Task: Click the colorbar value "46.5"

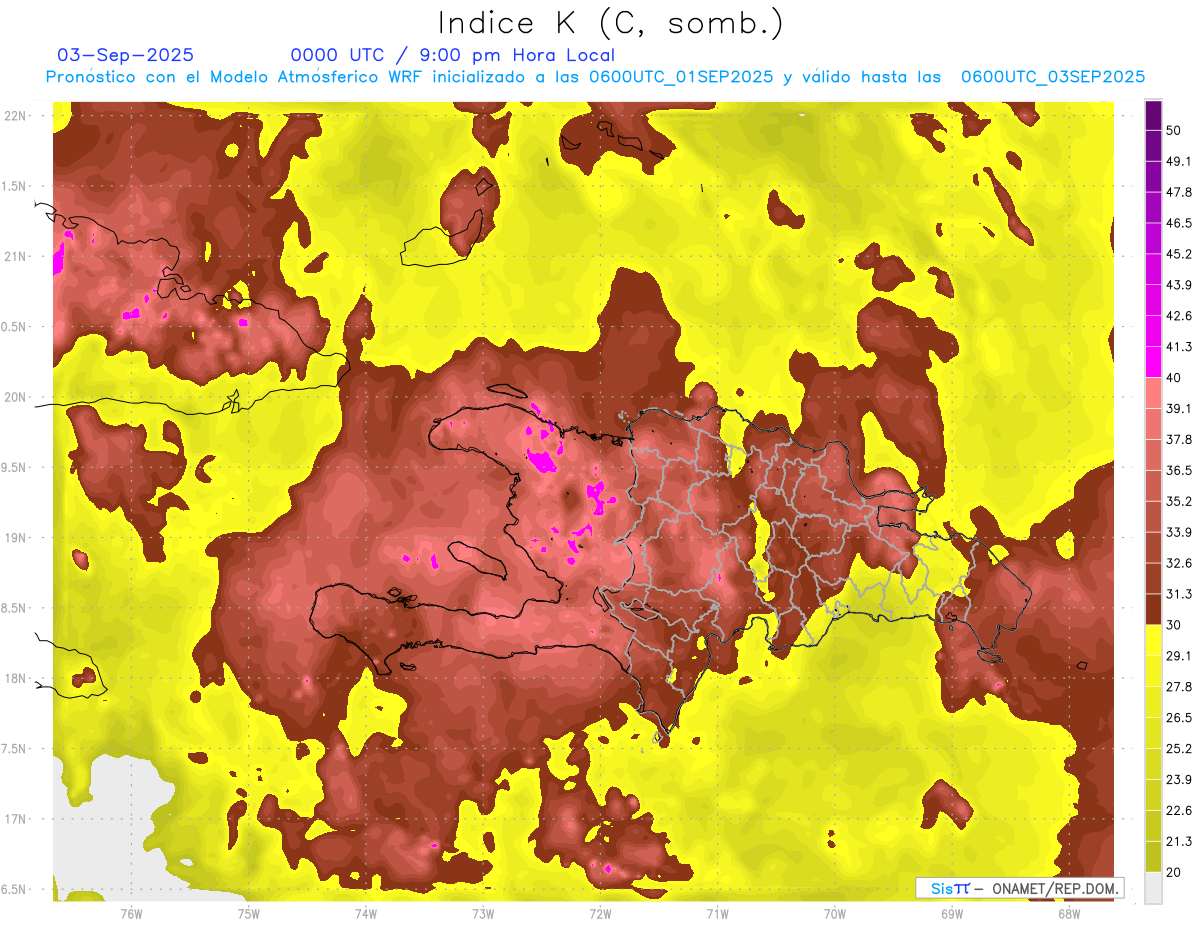Action: point(1179,223)
